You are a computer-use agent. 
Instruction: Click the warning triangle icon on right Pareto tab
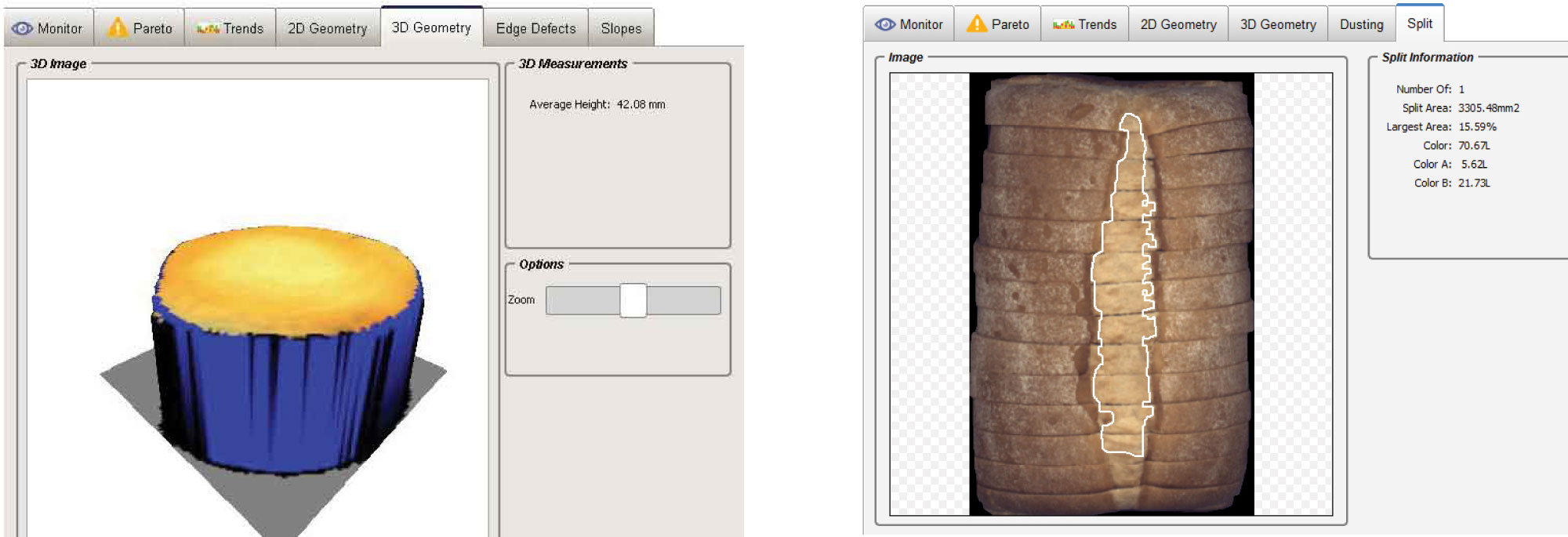[977, 24]
